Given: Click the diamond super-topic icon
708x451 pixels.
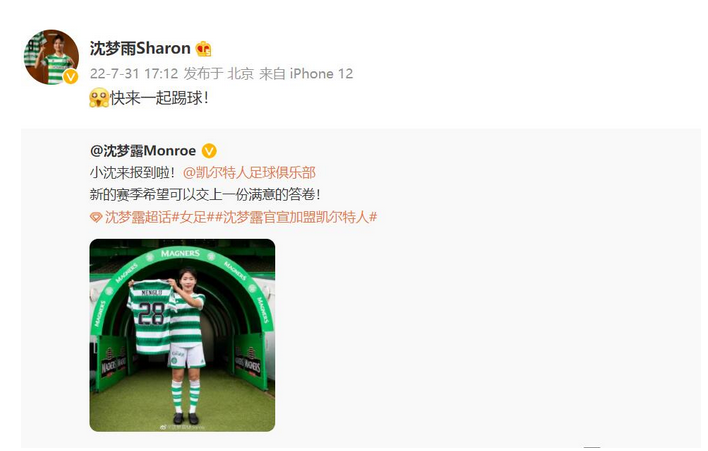Looking at the screenshot, I should tap(96, 218).
